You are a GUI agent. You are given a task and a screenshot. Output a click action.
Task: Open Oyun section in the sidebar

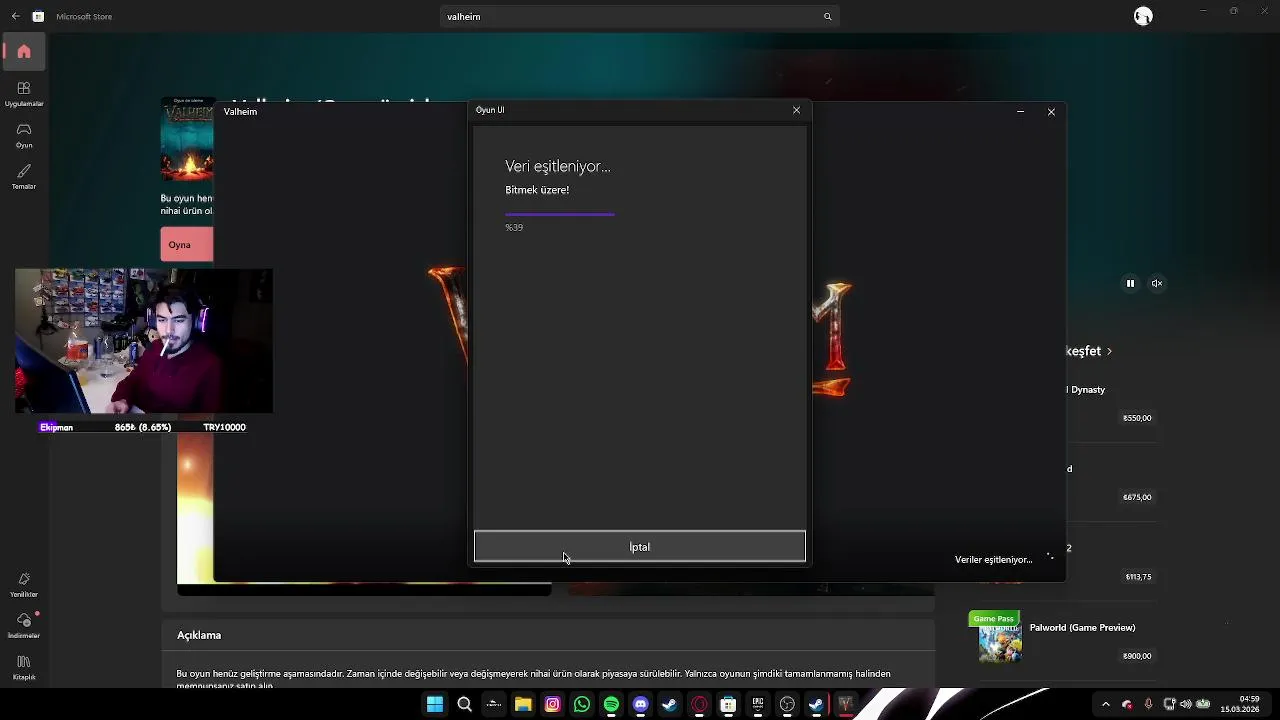[x=24, y=135]
